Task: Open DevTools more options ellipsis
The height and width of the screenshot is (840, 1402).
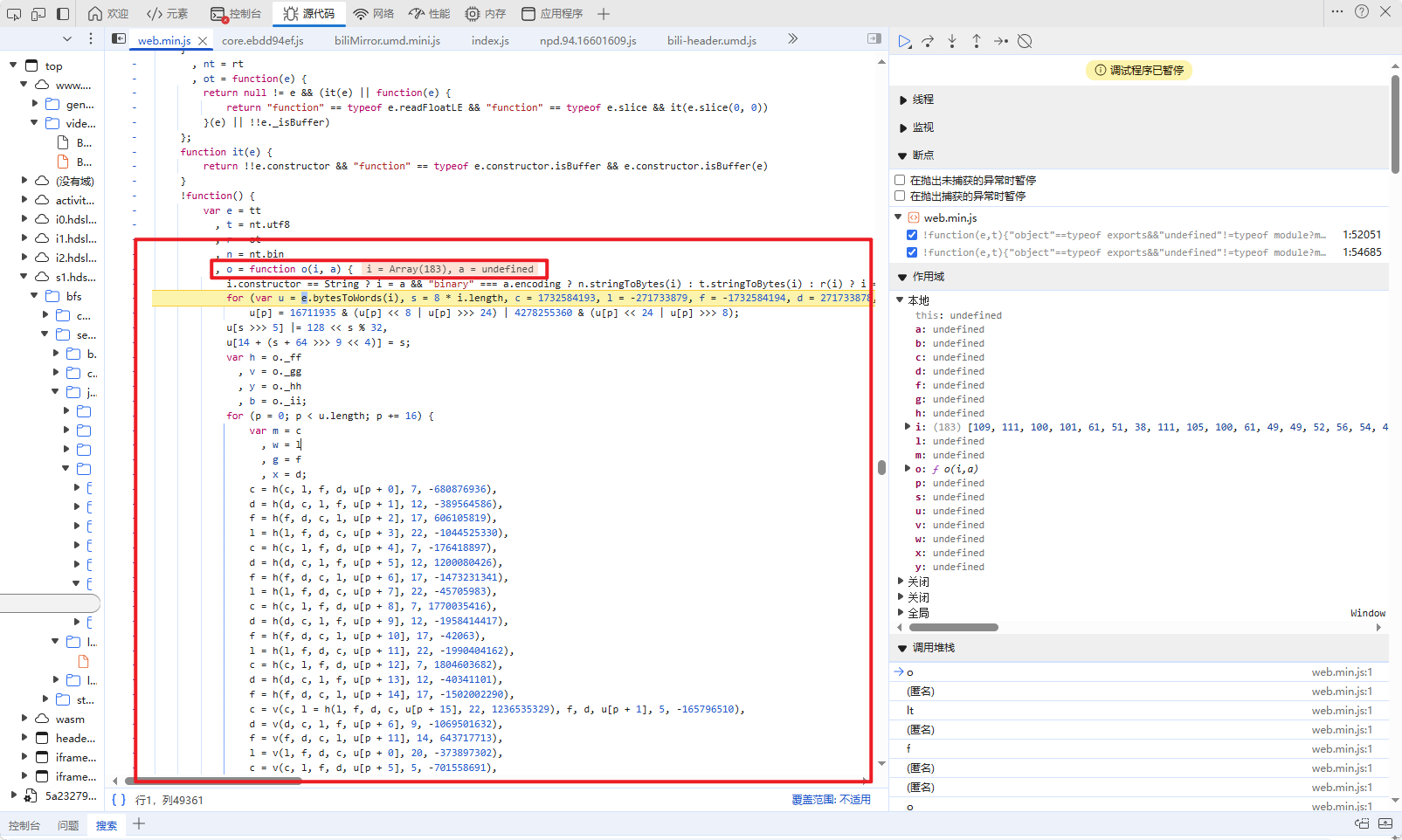Action: [1337, 11]
